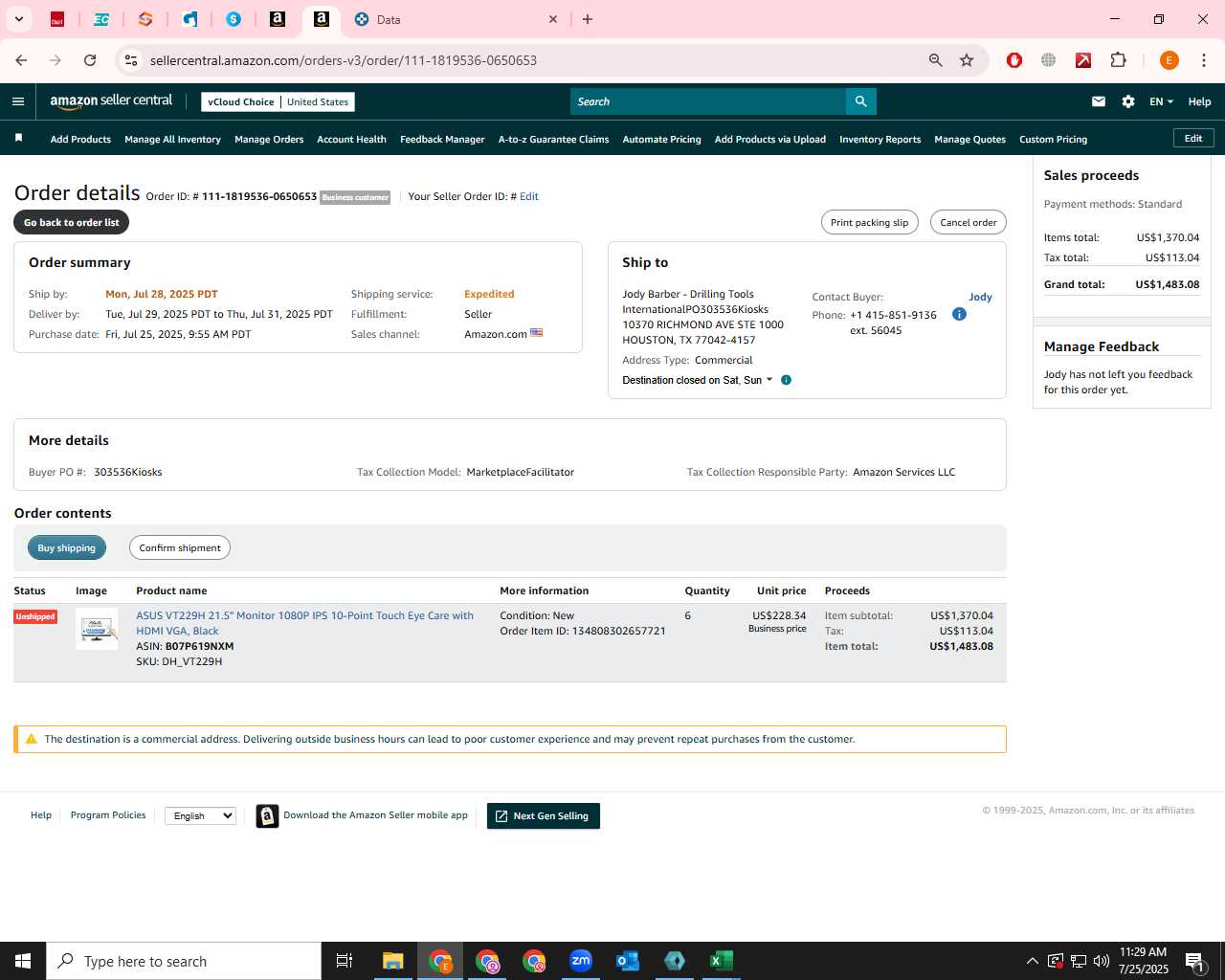Click Windows Type here to search box
The width and height of the screenshot is (1225, 980).
(x=184, y=961)
